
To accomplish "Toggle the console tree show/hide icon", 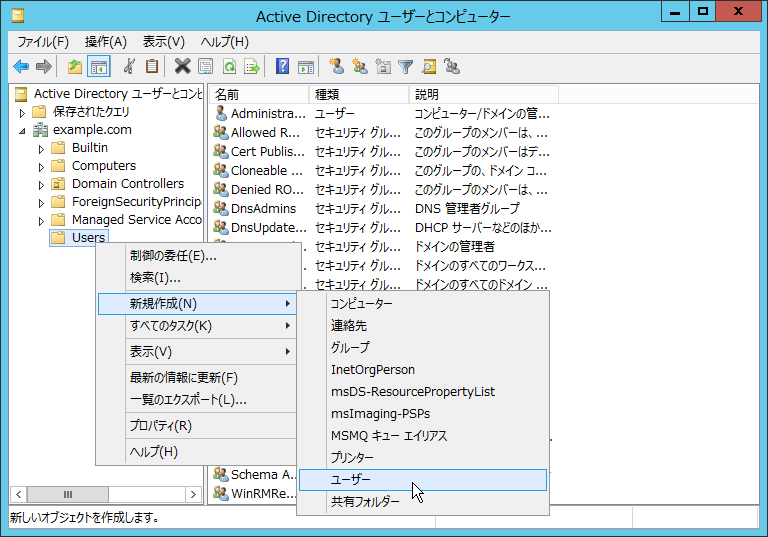I will [x=98, y=66].
